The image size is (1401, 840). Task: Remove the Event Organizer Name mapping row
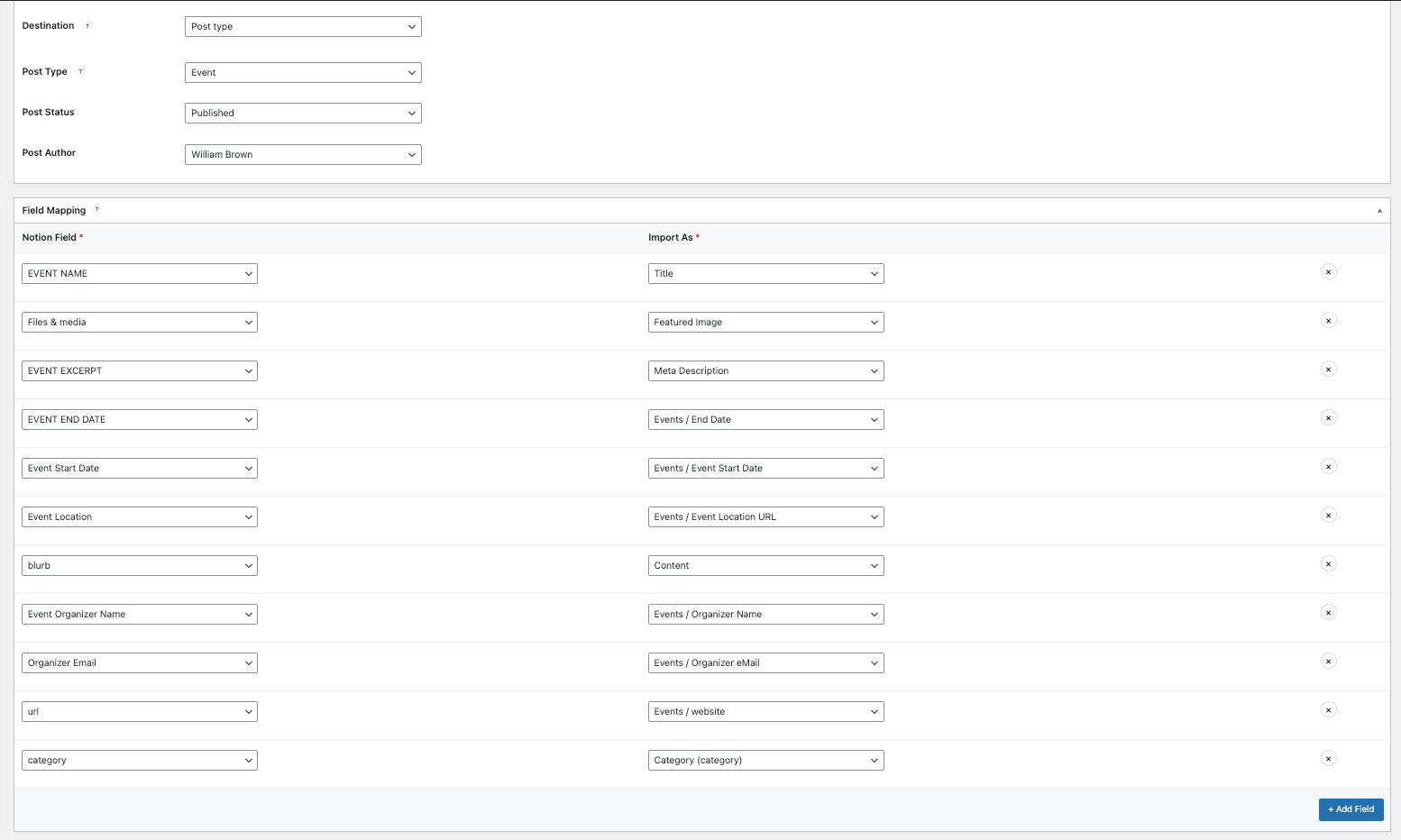pos(1328,612)
